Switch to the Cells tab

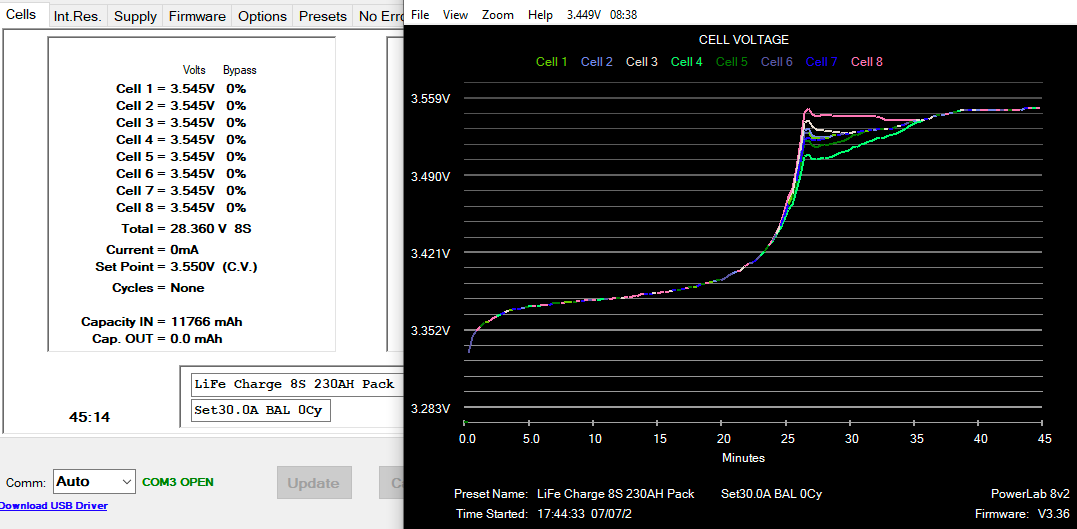click(x=21, y=14)
